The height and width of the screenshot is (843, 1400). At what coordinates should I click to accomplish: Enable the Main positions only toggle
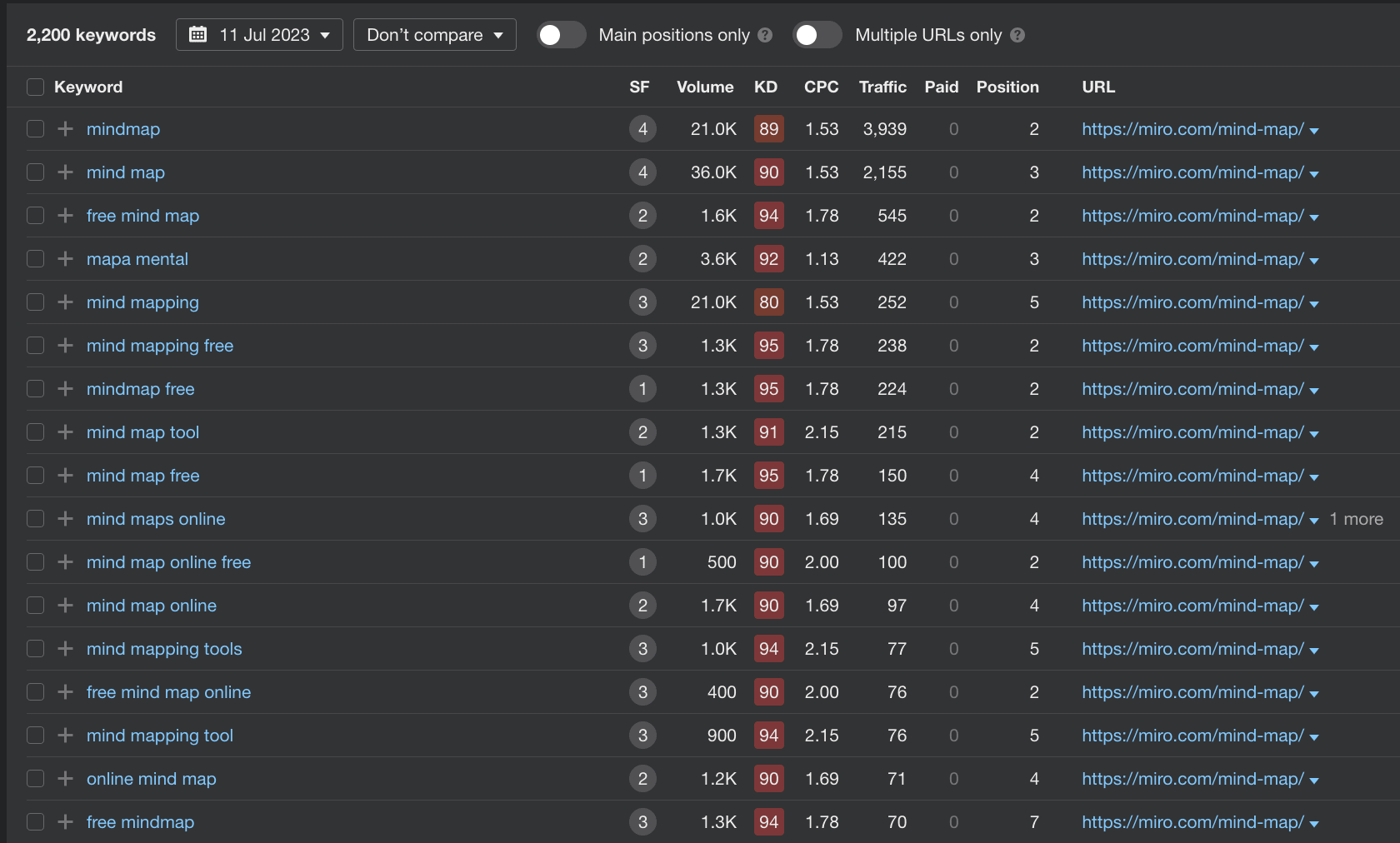click(x=561, y=35)
